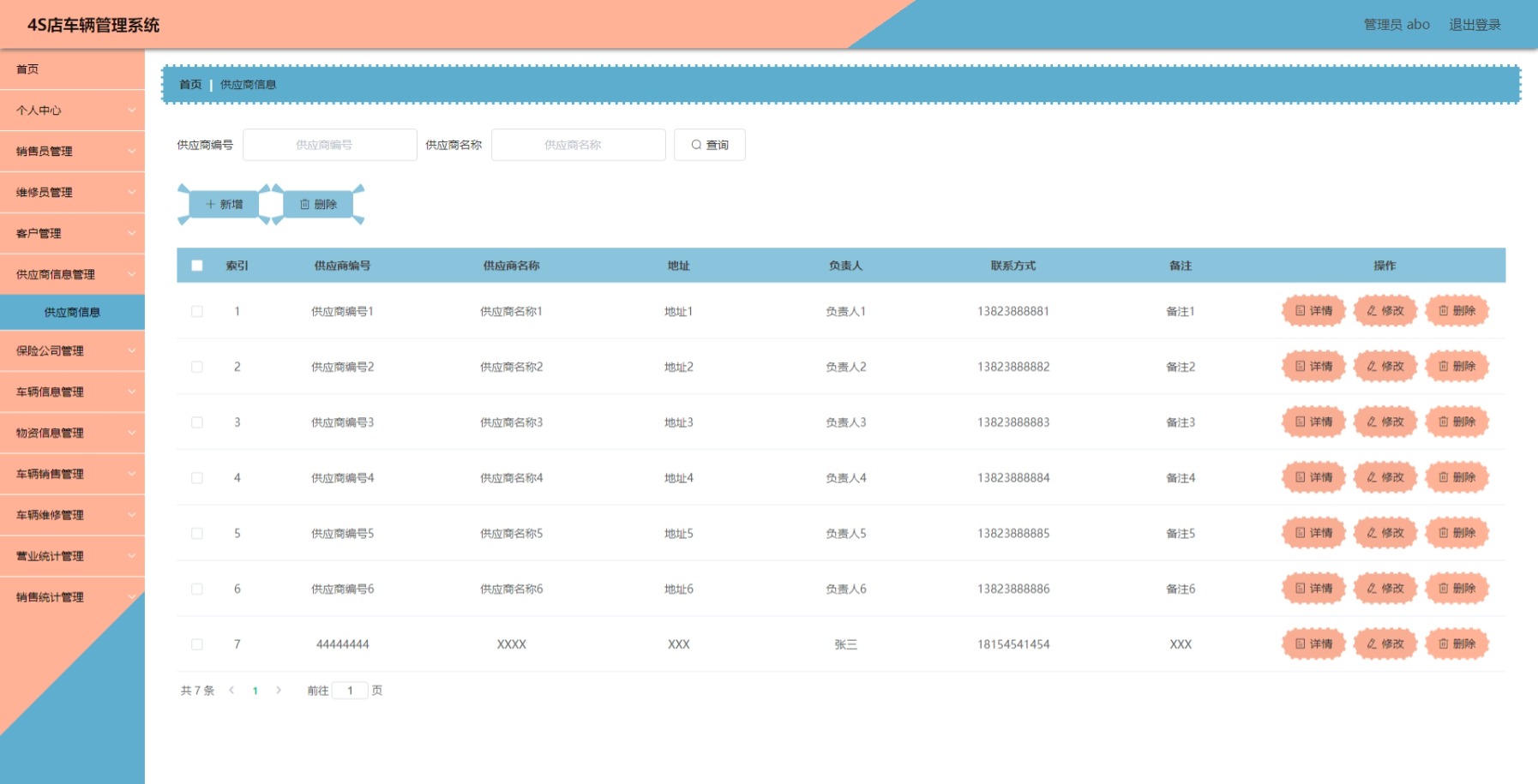
Task: Edit supplier row 3
Action: point(1385,422)
